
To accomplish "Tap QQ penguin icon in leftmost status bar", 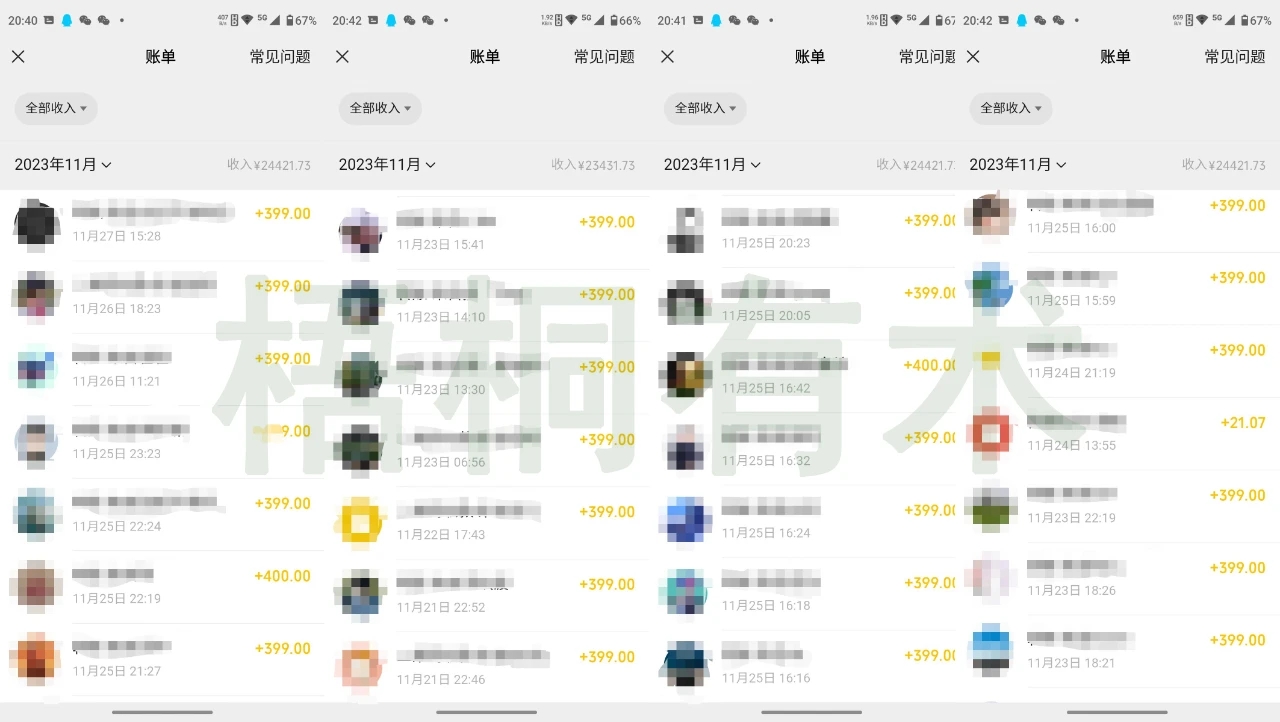I will 67,20.
